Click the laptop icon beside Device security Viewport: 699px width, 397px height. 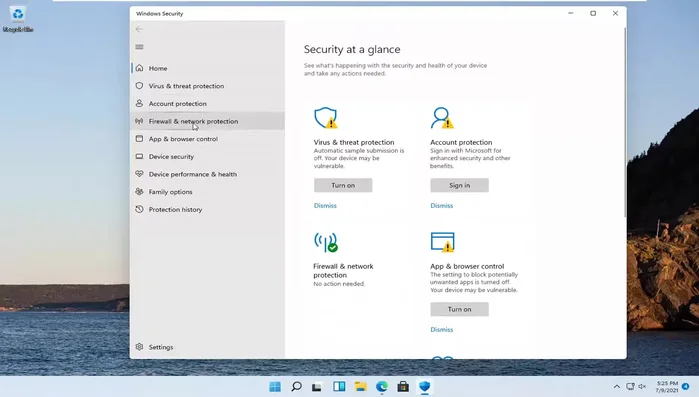[139, 156]
